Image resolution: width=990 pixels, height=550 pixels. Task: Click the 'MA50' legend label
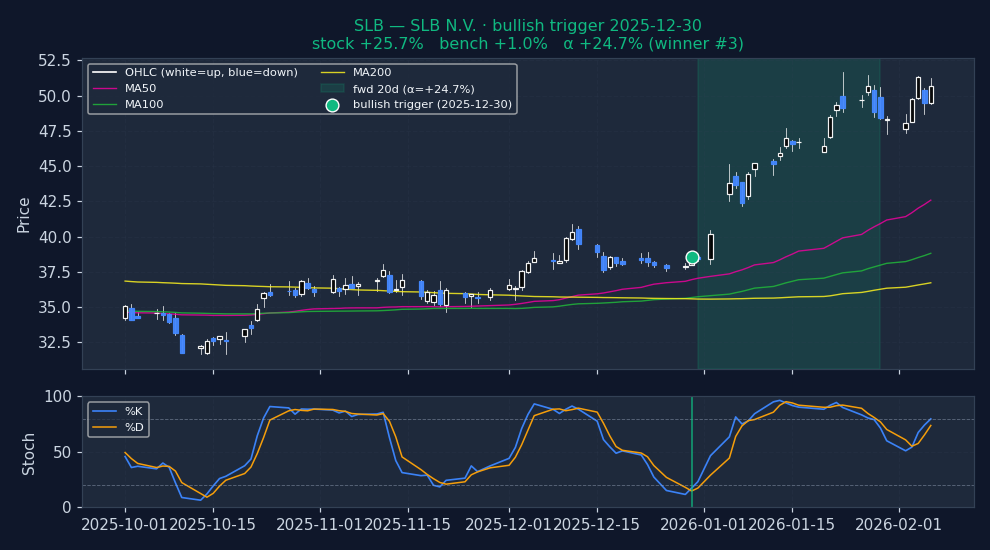(x=140, y=89)
